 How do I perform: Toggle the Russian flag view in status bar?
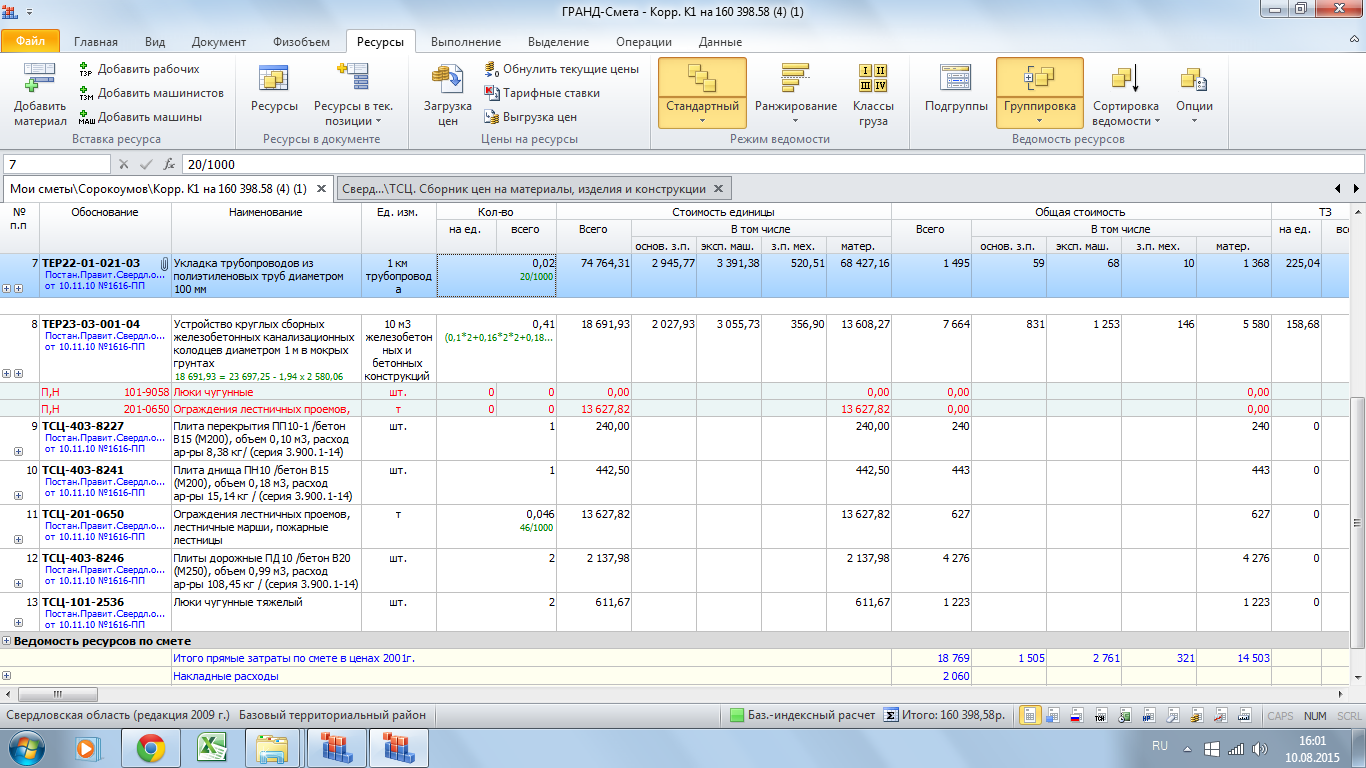[x=1078, y=715]
